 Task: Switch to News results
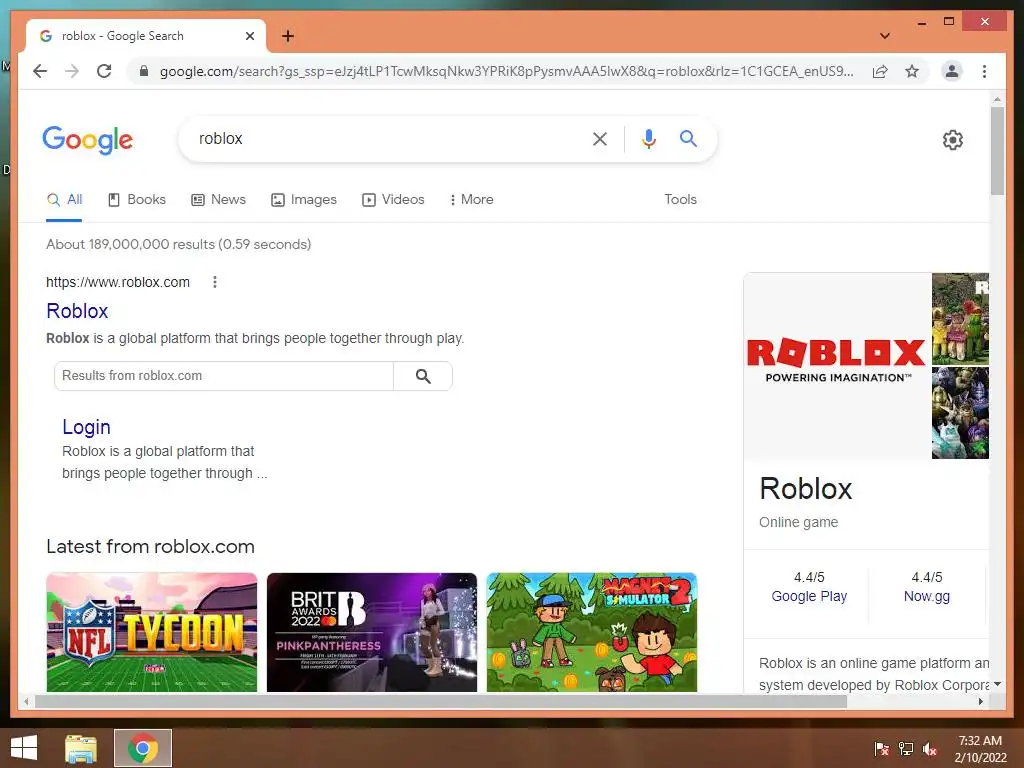(x=218, y=200)
